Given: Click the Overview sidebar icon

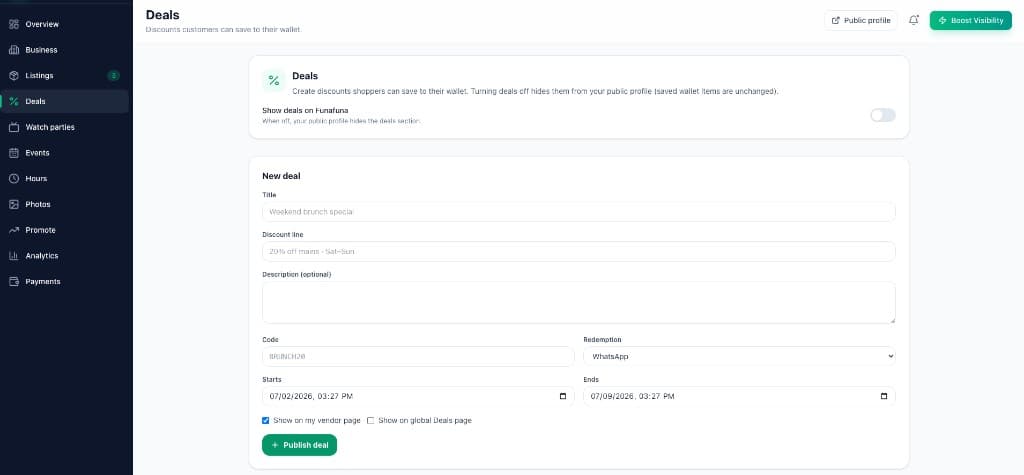Looking at the screenshot, I should [x=14, y=24].
